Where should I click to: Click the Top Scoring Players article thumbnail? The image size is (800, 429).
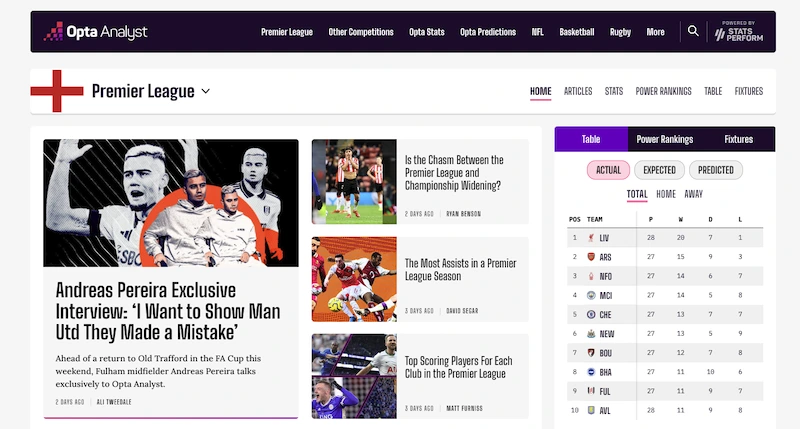pyautogui.click(x=354, y=375)
